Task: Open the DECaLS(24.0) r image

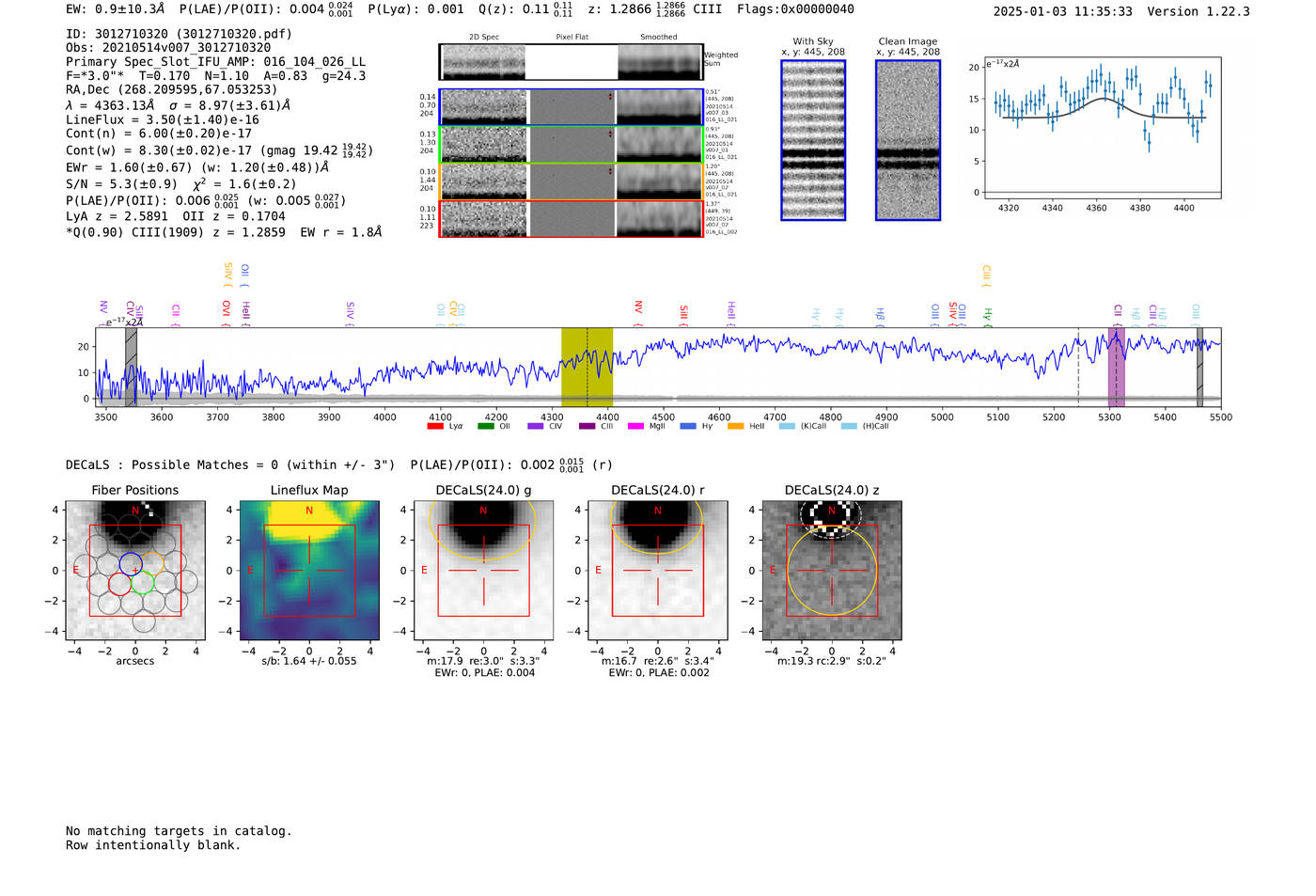Action: click(657, 571)
